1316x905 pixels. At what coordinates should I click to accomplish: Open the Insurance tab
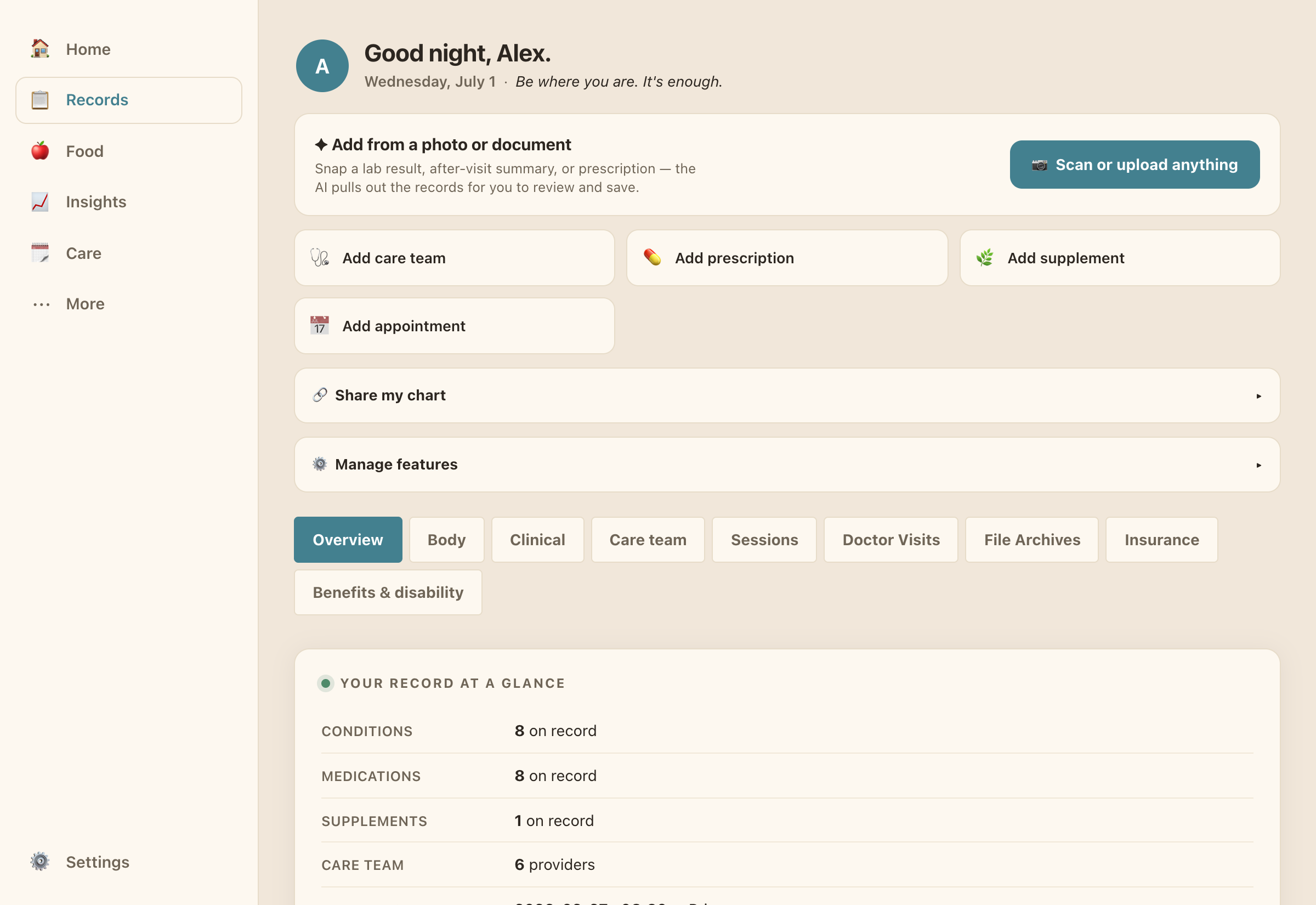tap(1162, 540)
